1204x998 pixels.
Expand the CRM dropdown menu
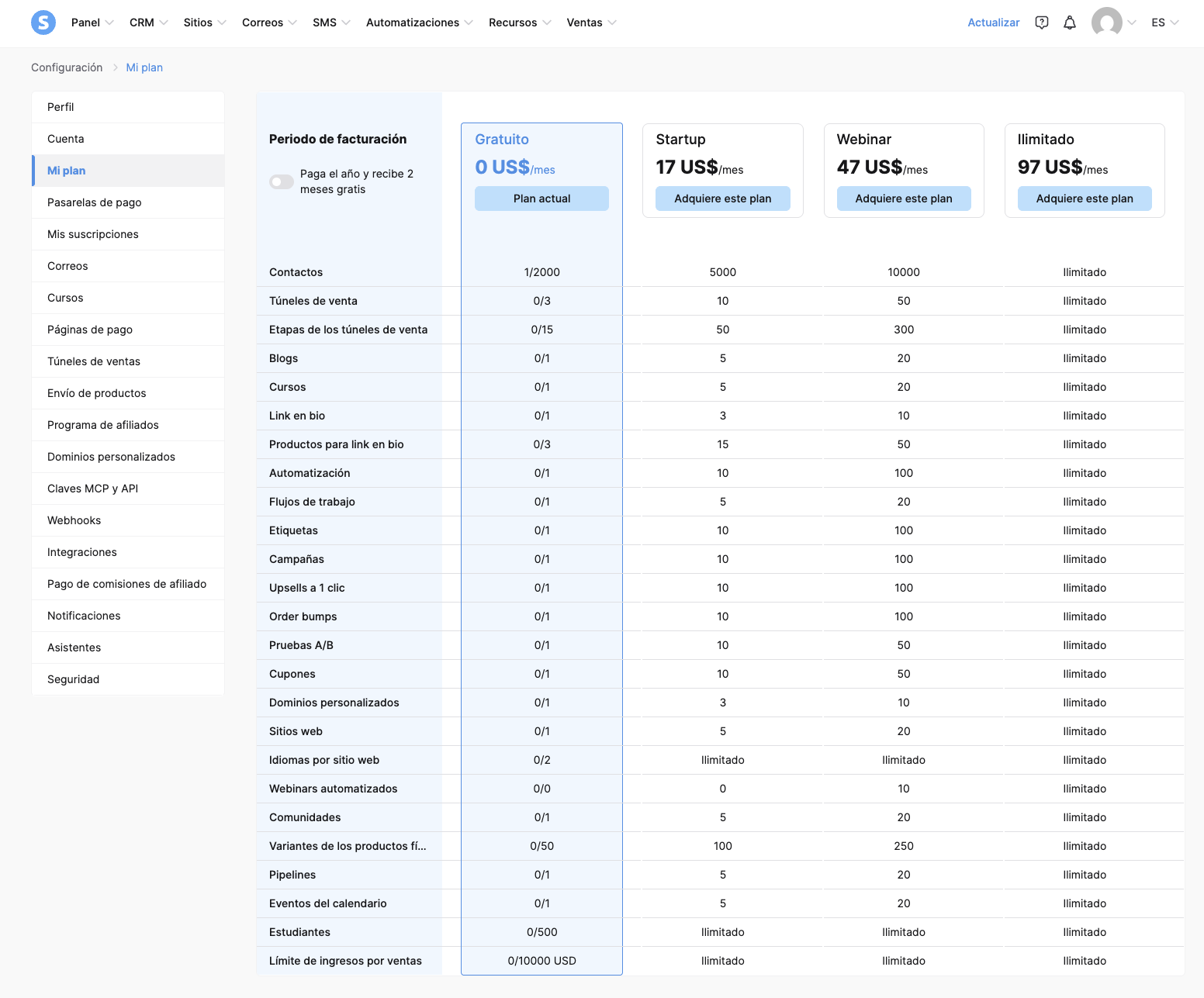coord(149,22)
